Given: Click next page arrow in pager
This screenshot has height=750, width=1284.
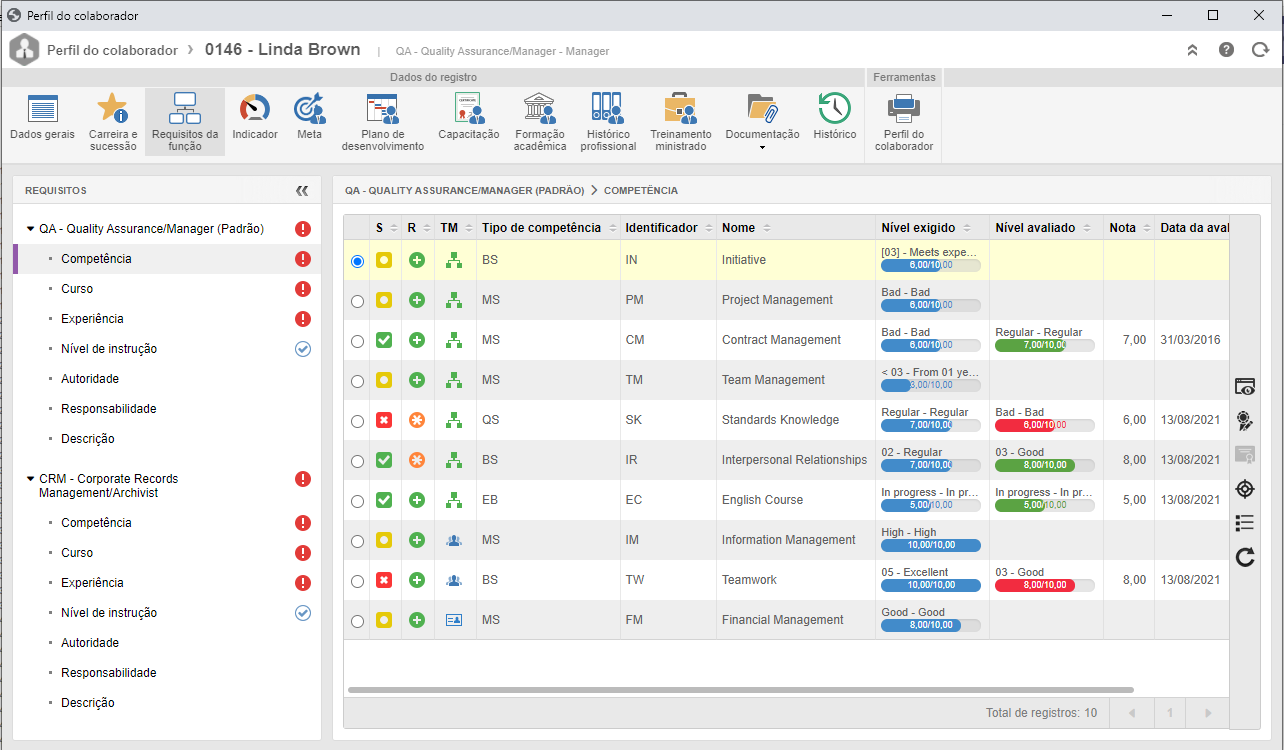Looking at the screenshot, I should pyautogui.click(x=1208, y=713).
